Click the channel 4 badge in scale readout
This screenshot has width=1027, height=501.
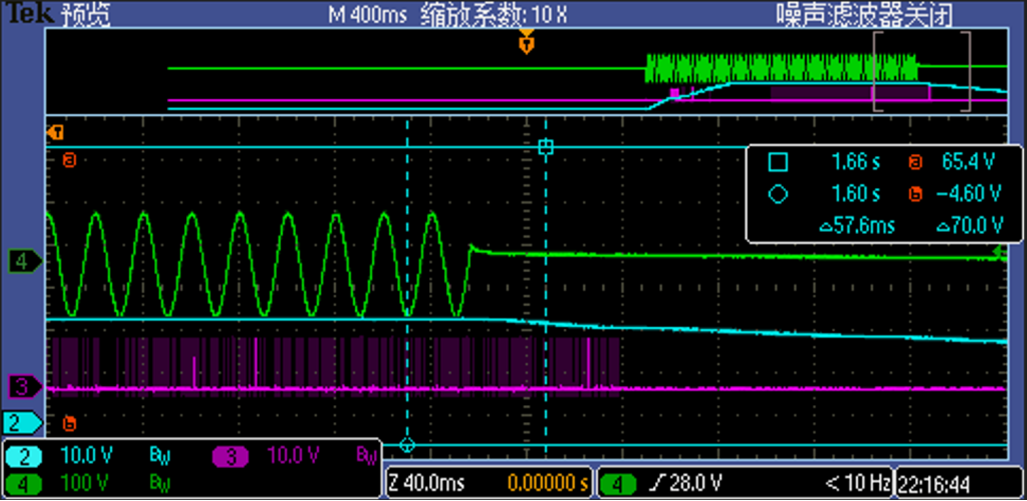coord(24,485)
